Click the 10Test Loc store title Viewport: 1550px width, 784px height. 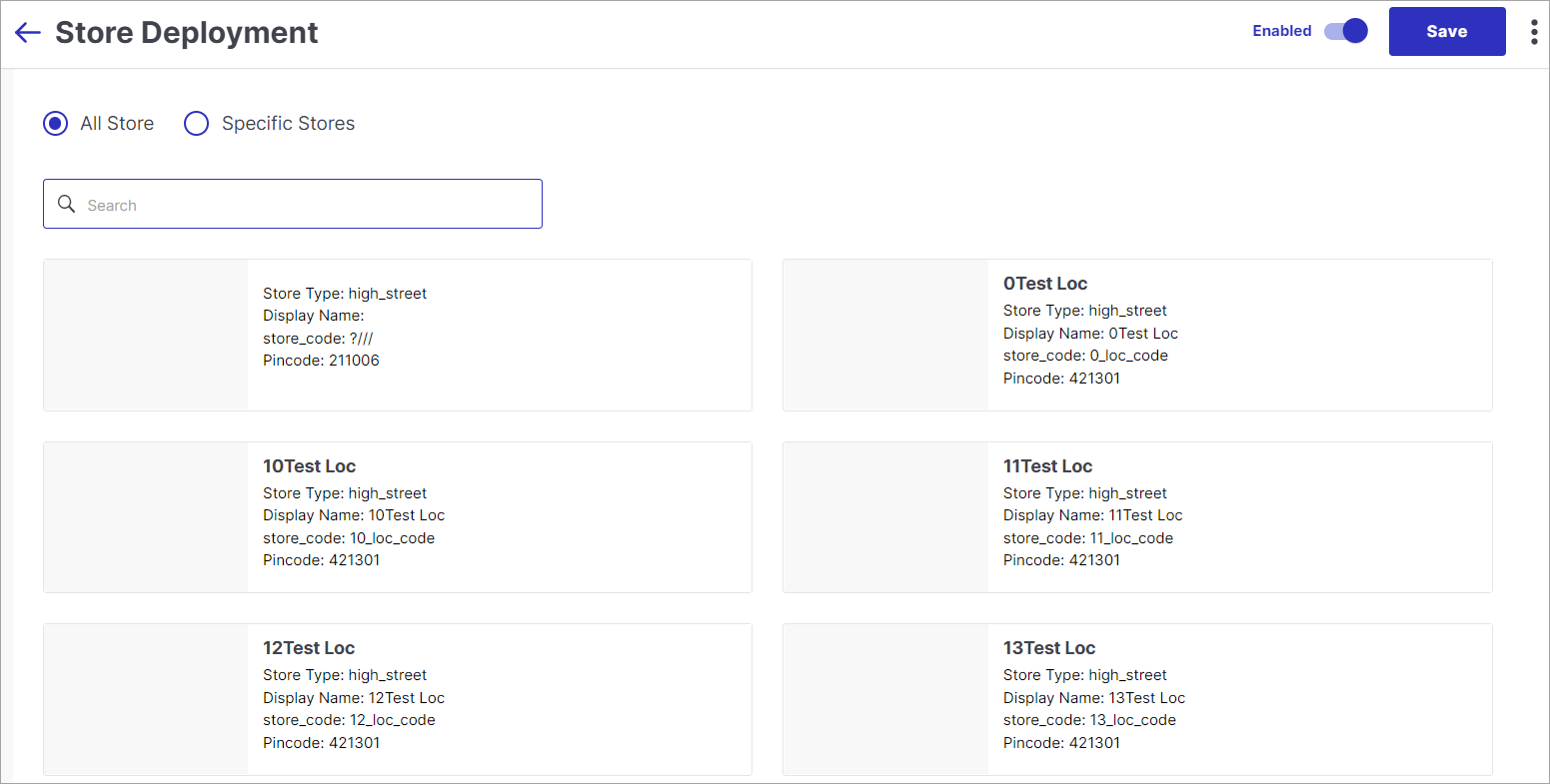click(310, 466)
